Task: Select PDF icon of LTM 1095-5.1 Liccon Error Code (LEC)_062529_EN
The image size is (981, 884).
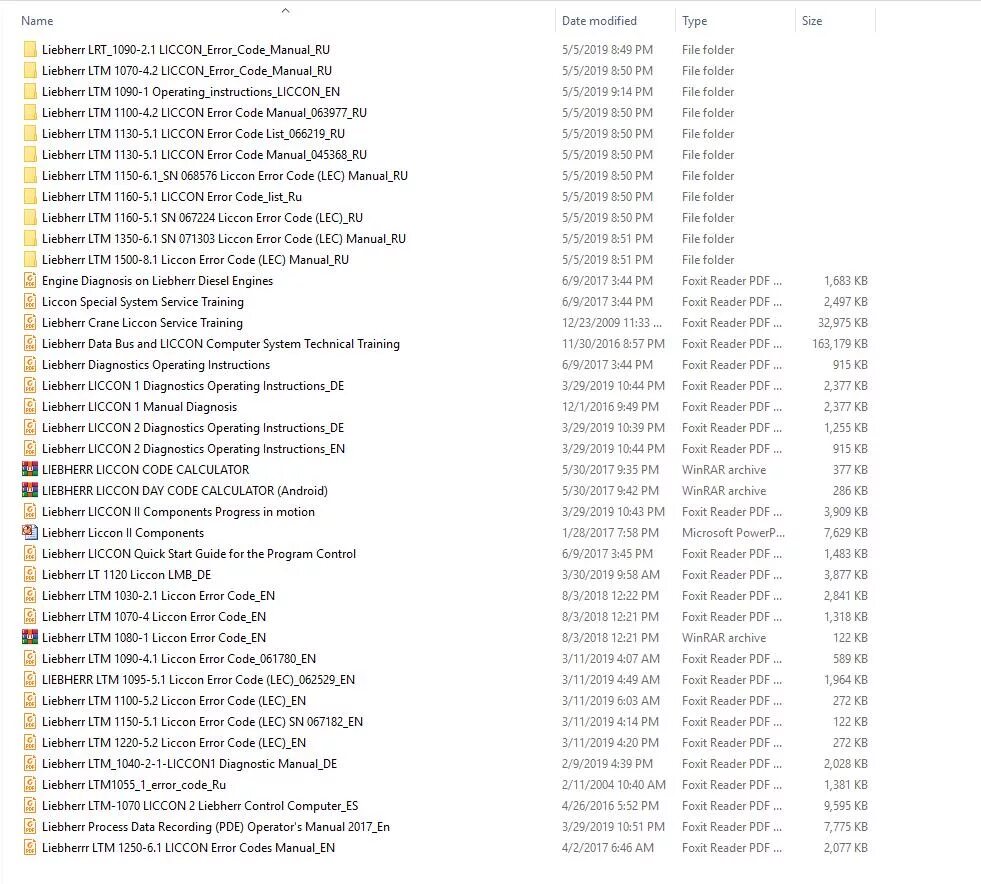Action: 29,679
